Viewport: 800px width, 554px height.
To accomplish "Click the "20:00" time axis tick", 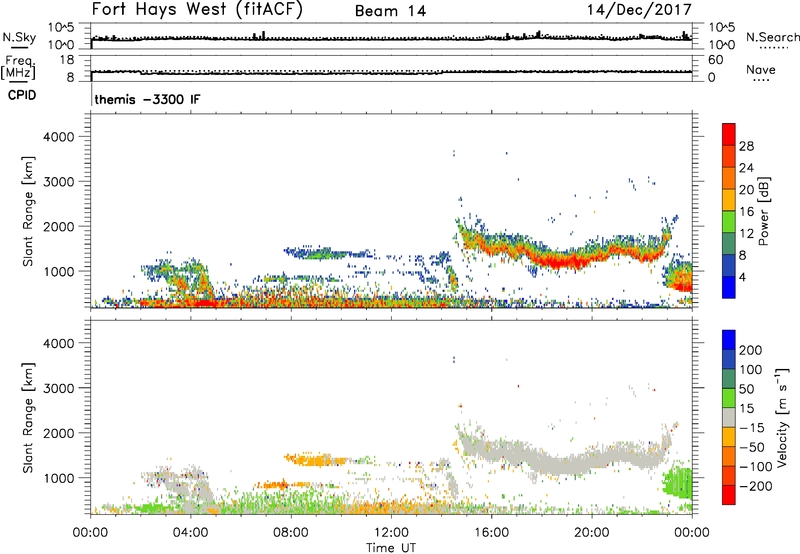I will [592, 533].
